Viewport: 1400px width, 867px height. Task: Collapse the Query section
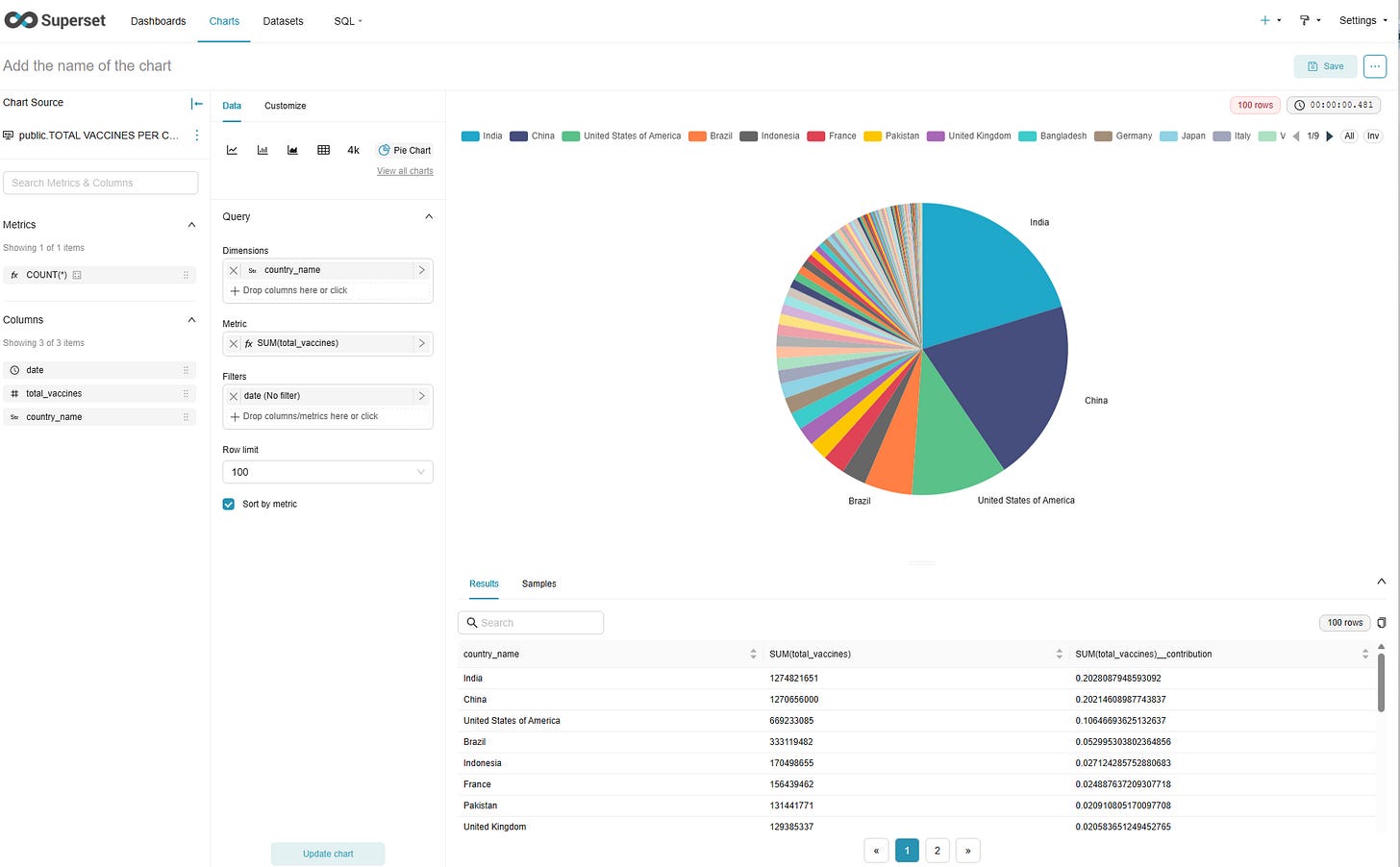click(429, 216)
